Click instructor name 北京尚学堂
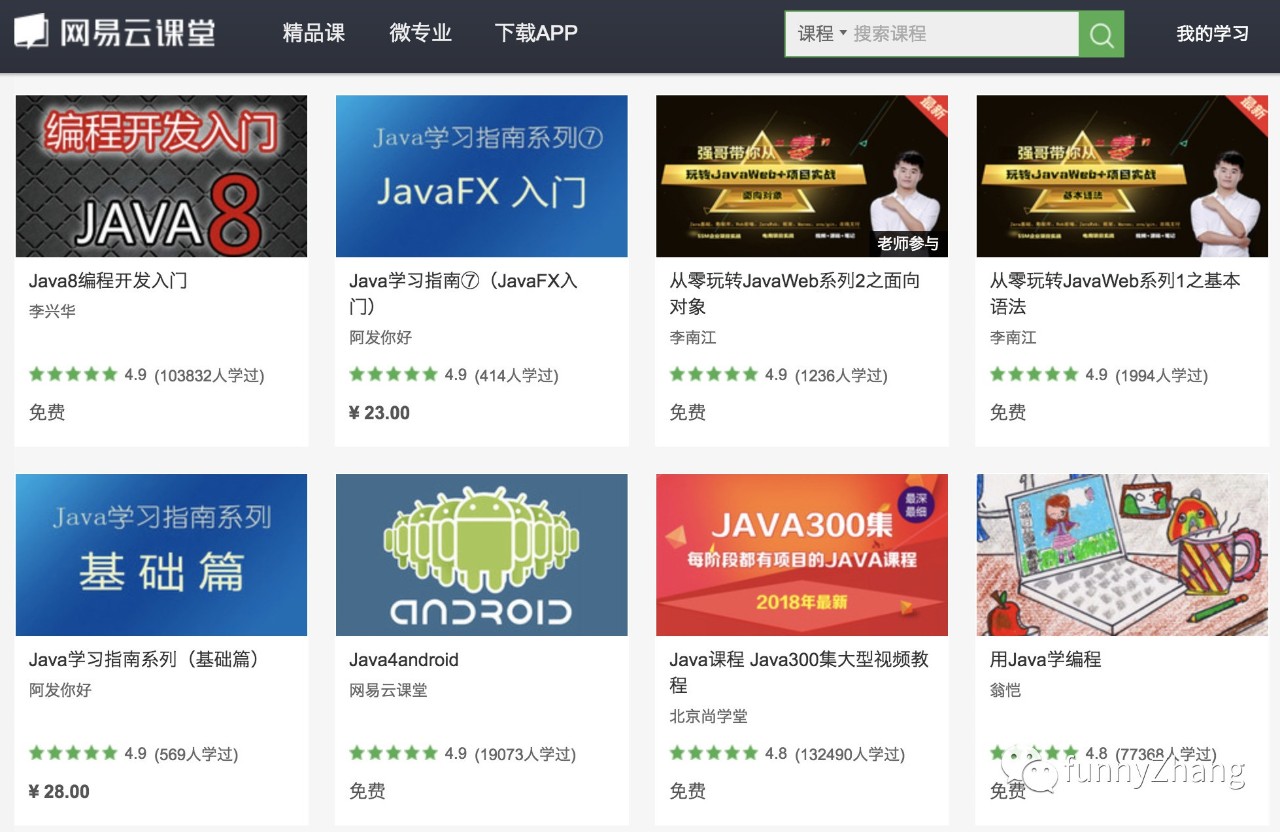Image resolution: width=1280 pixels, height=832 pixels. (708, 716)
